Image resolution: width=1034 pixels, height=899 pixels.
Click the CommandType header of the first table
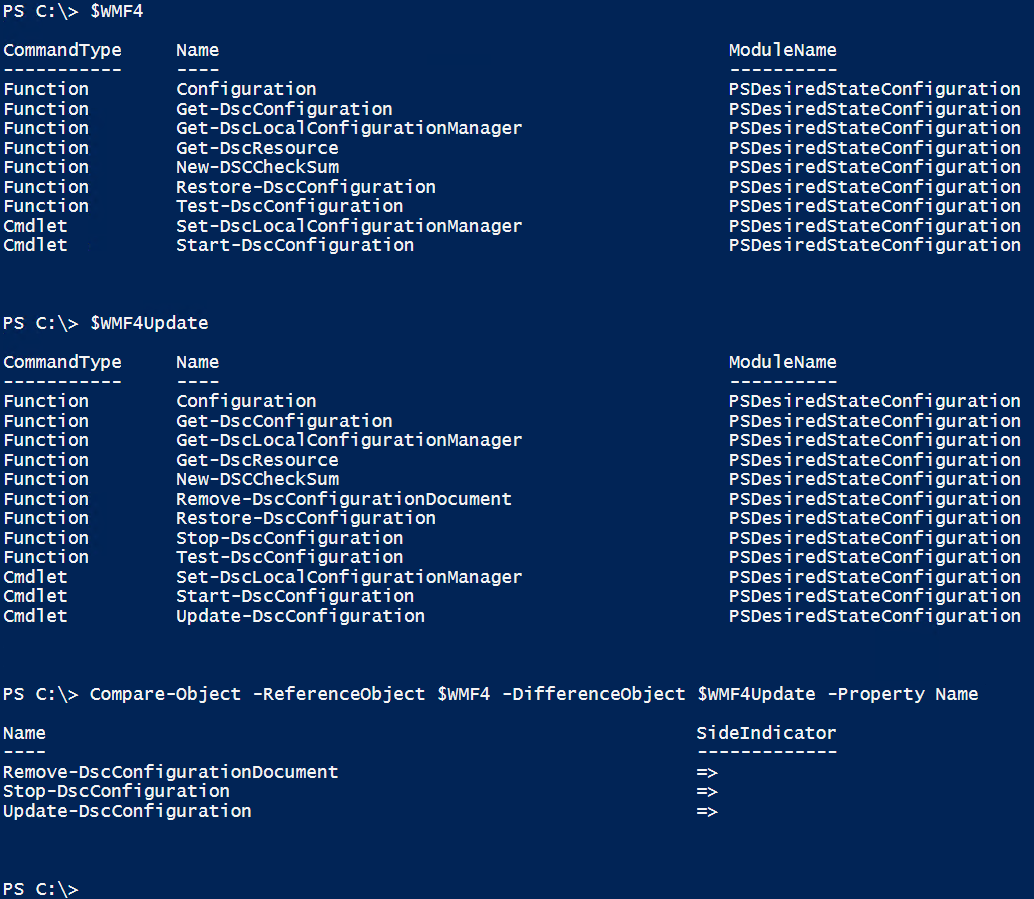(x=62, y=50)
